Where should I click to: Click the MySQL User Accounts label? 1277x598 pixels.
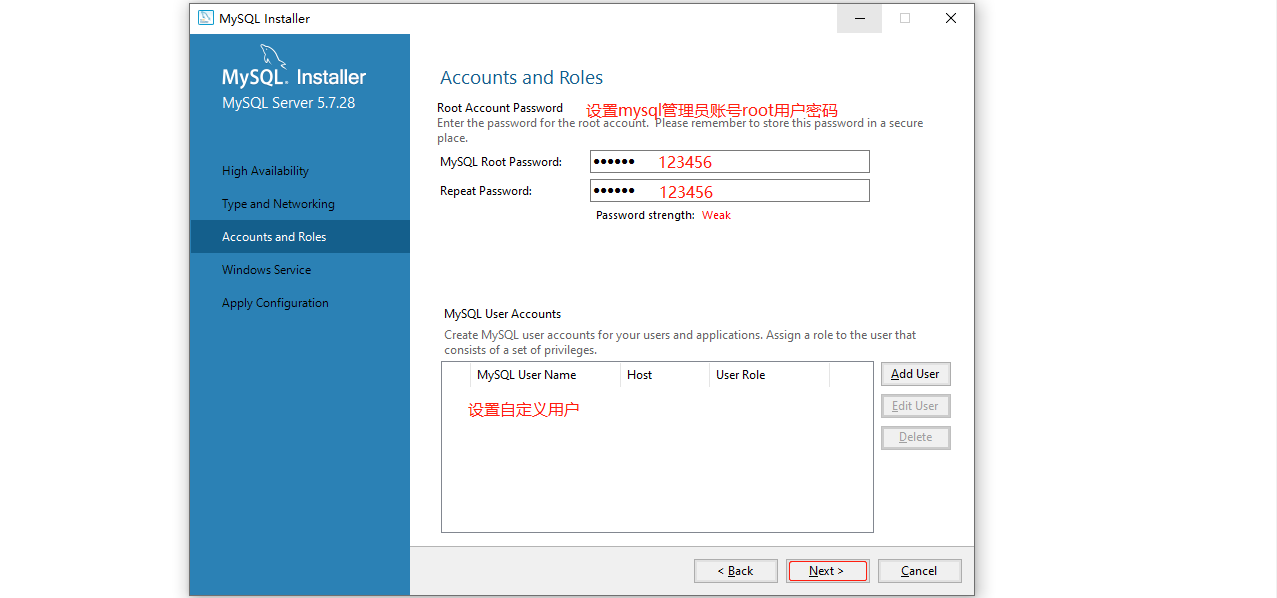click(503, 314)
